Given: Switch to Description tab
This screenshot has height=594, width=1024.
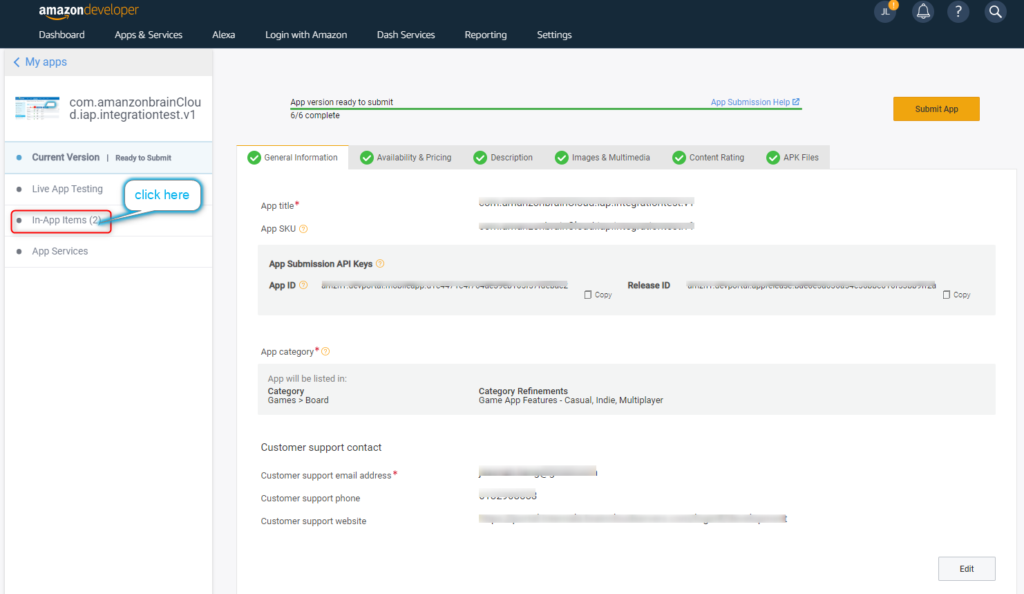Looking at the screenshot, I should pos(503,157).
